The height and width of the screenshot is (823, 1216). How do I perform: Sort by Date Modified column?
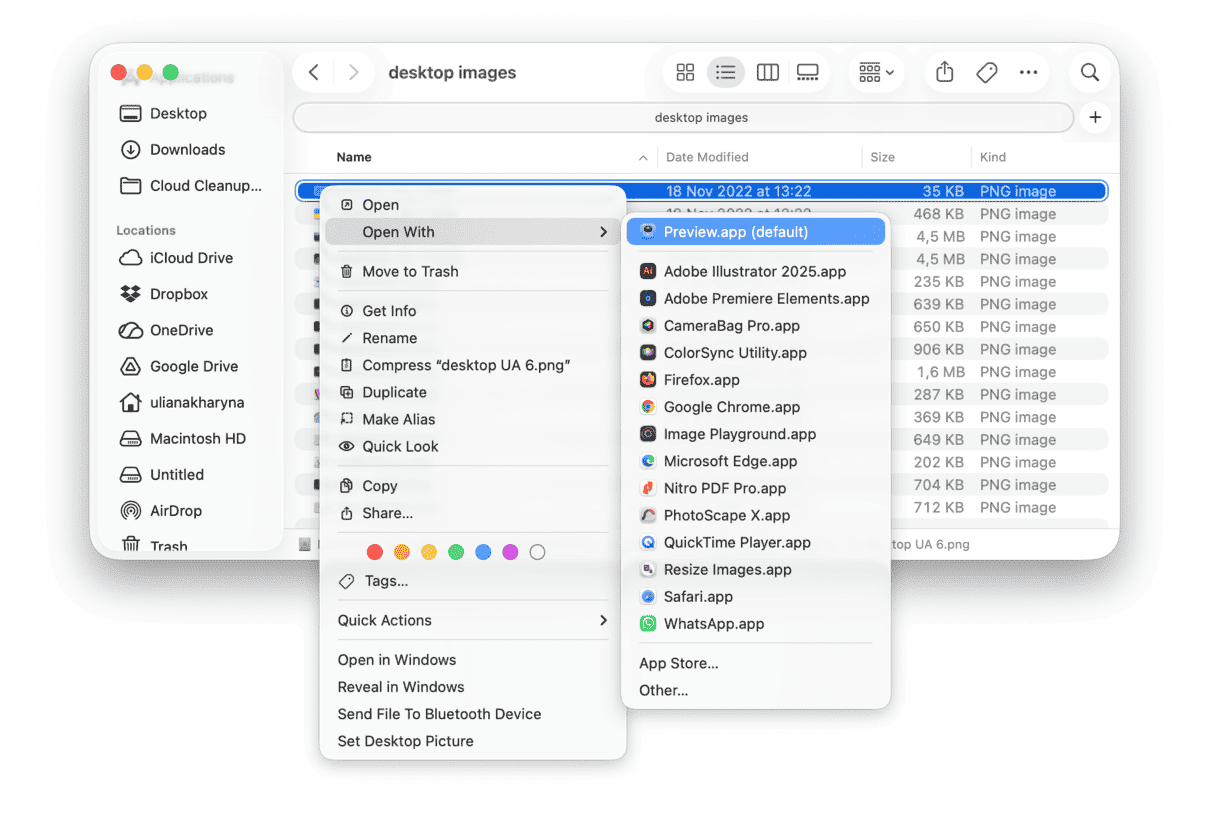[707, 157]
